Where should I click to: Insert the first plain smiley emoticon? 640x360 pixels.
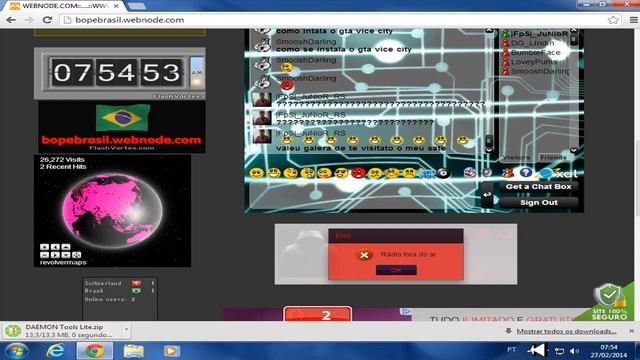(x=256, y=173)
